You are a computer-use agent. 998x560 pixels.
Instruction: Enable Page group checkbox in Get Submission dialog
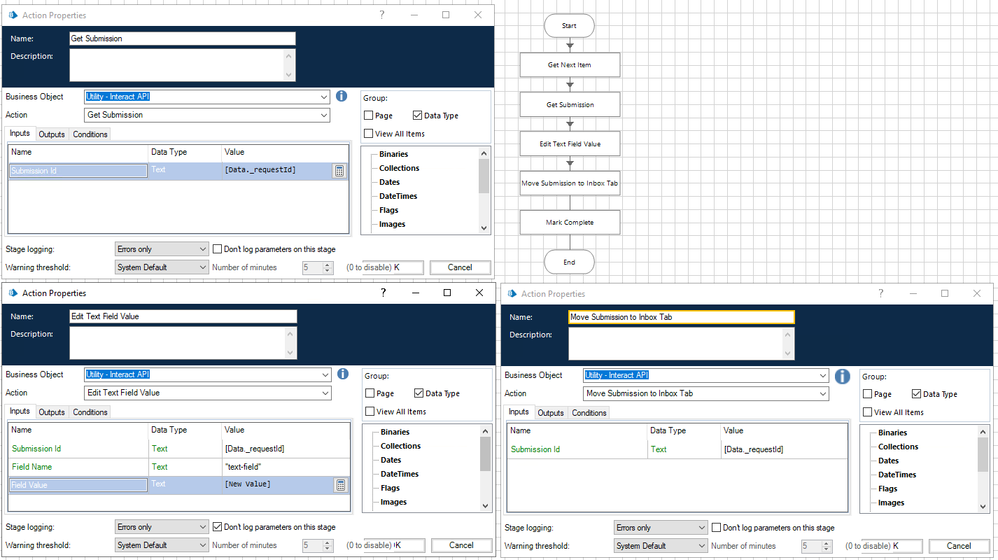[x=370, y=116]
